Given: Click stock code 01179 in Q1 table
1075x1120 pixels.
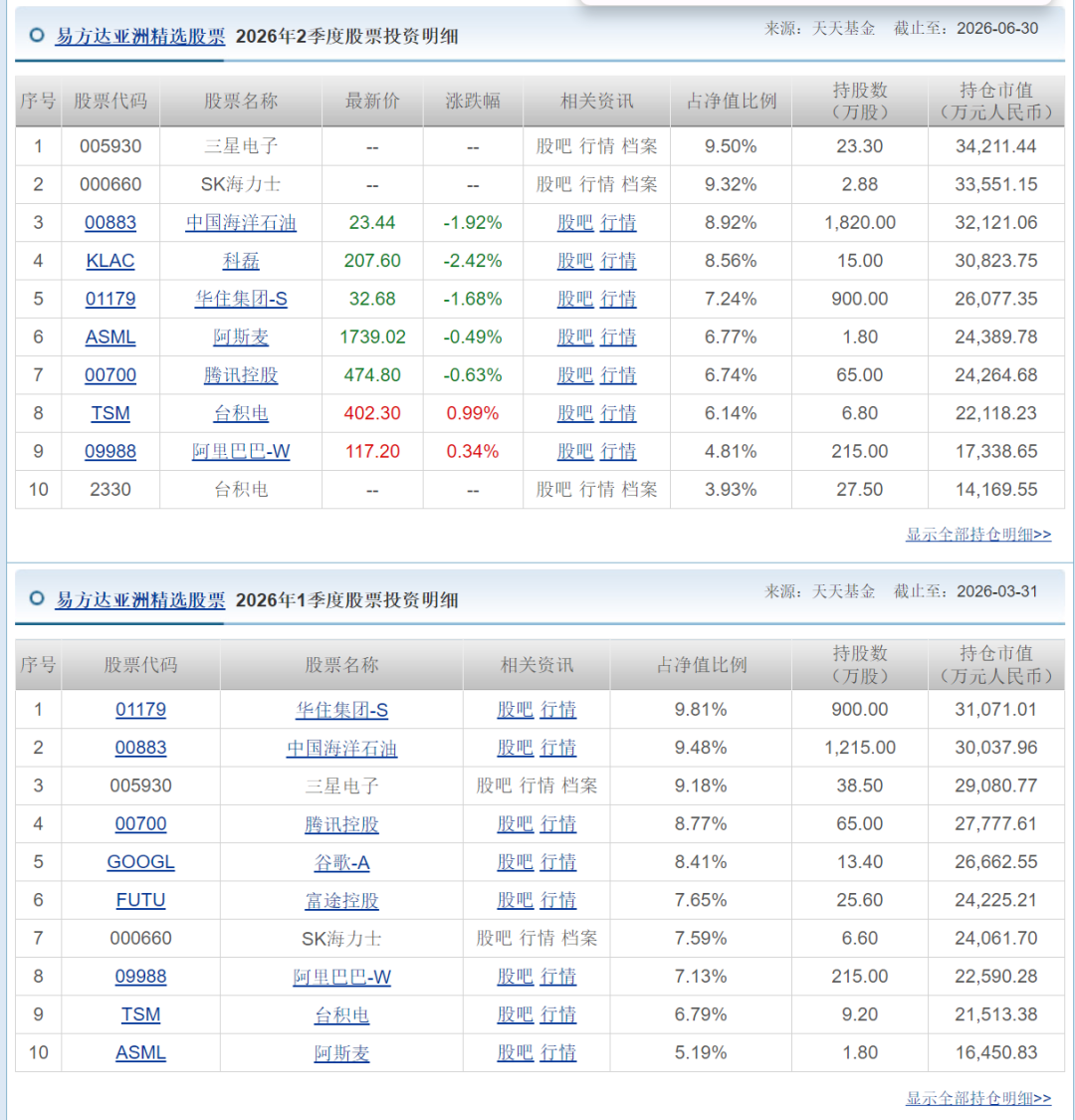Looking at the screenshot, I should (x=140, y=709).
